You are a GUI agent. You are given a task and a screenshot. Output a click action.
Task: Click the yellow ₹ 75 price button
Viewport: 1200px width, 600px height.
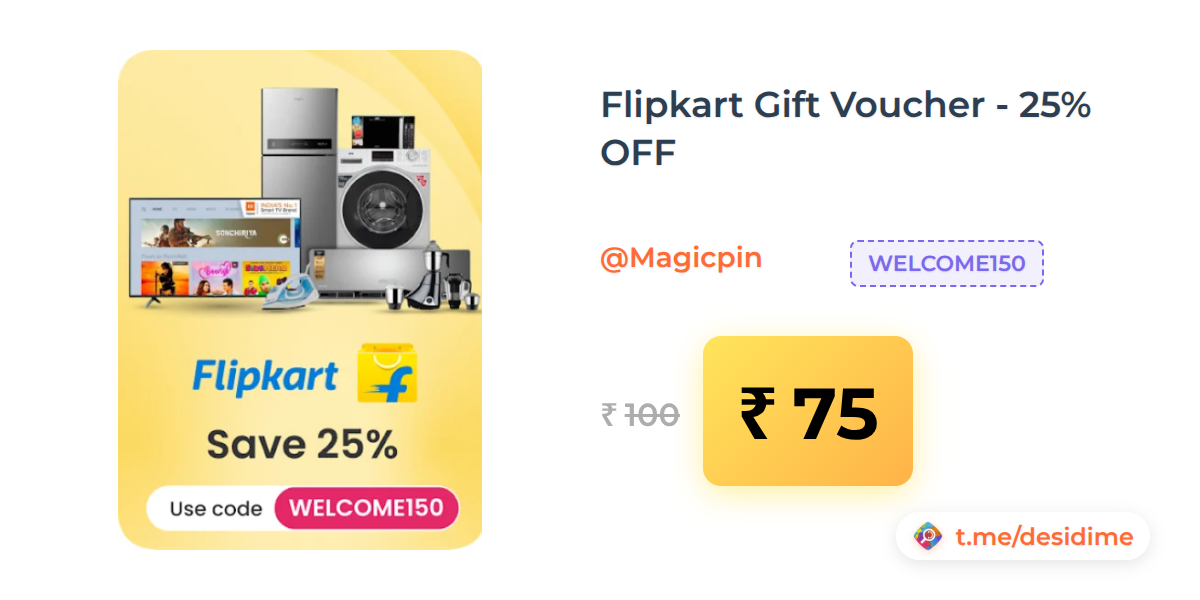808,411
